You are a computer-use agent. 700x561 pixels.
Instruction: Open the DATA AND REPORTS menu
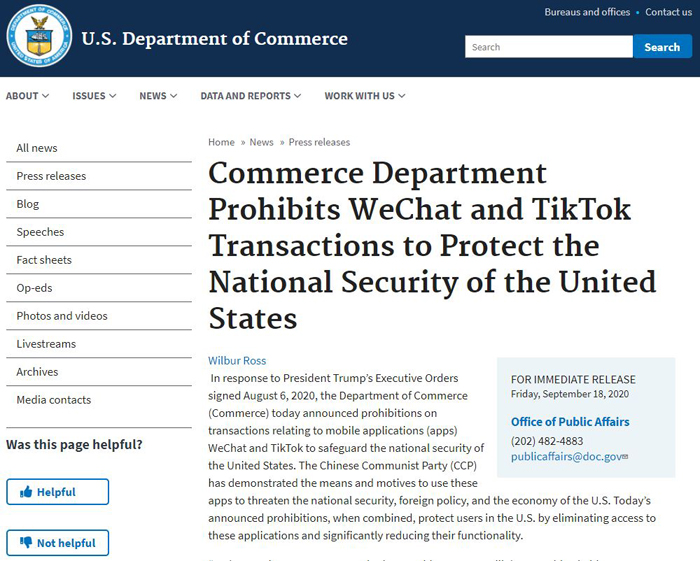point(250,96)
